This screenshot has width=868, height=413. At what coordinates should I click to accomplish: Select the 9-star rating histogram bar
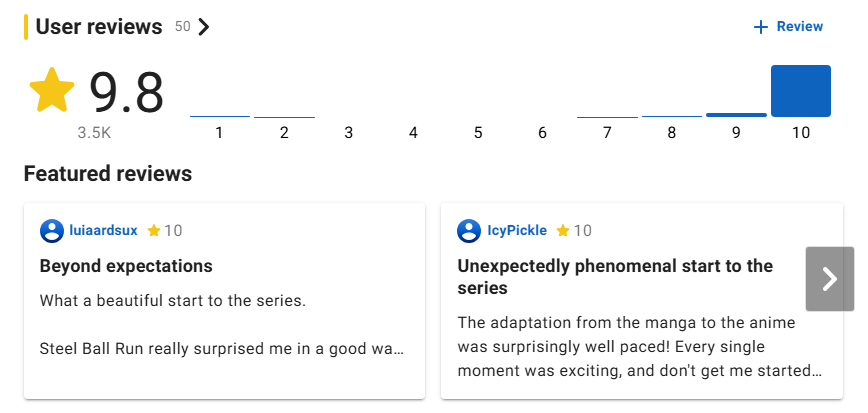(x=736, y=114)
